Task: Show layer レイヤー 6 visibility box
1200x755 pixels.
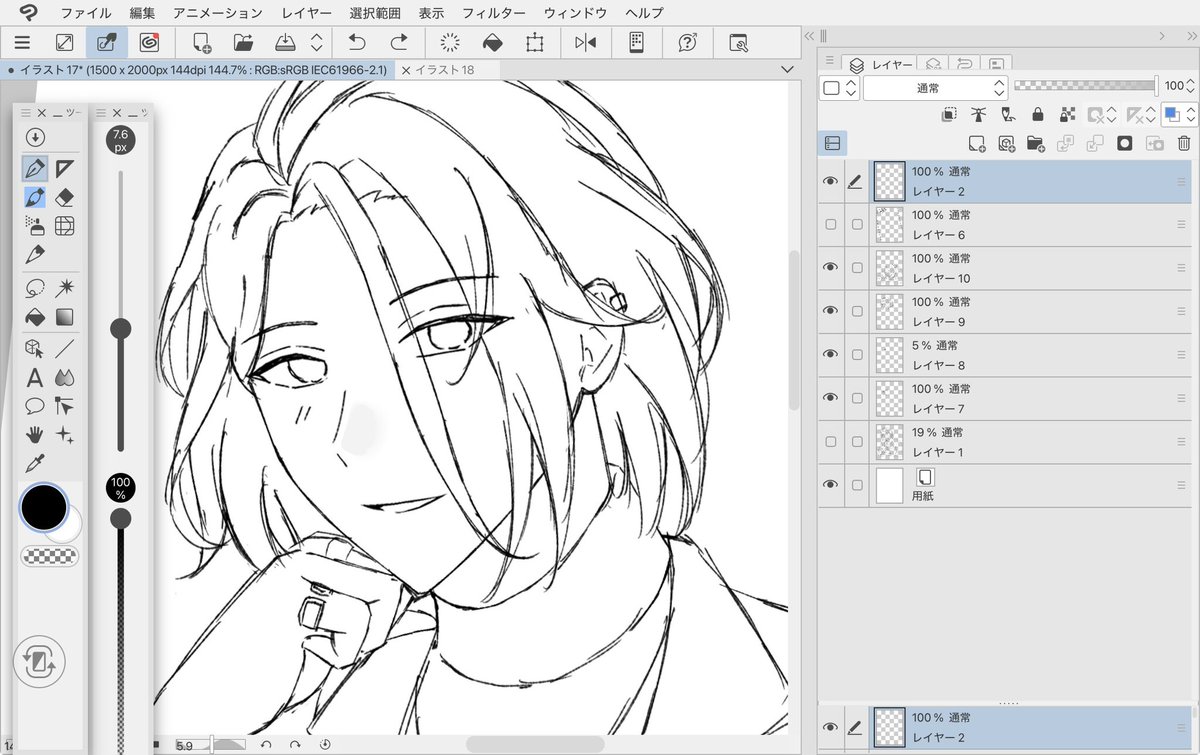Action: tap(830, 224)
